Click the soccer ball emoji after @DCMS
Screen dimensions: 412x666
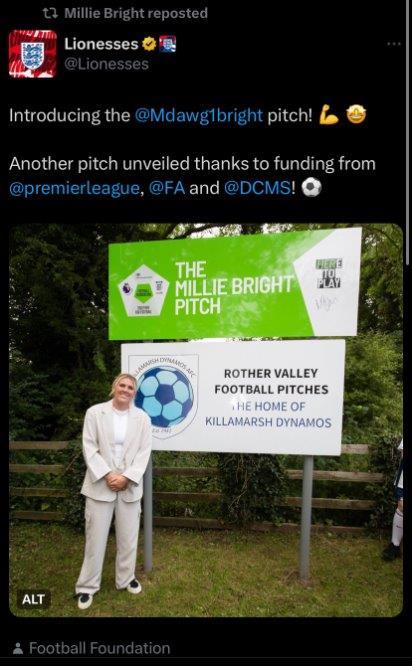(x=311, y=187)
